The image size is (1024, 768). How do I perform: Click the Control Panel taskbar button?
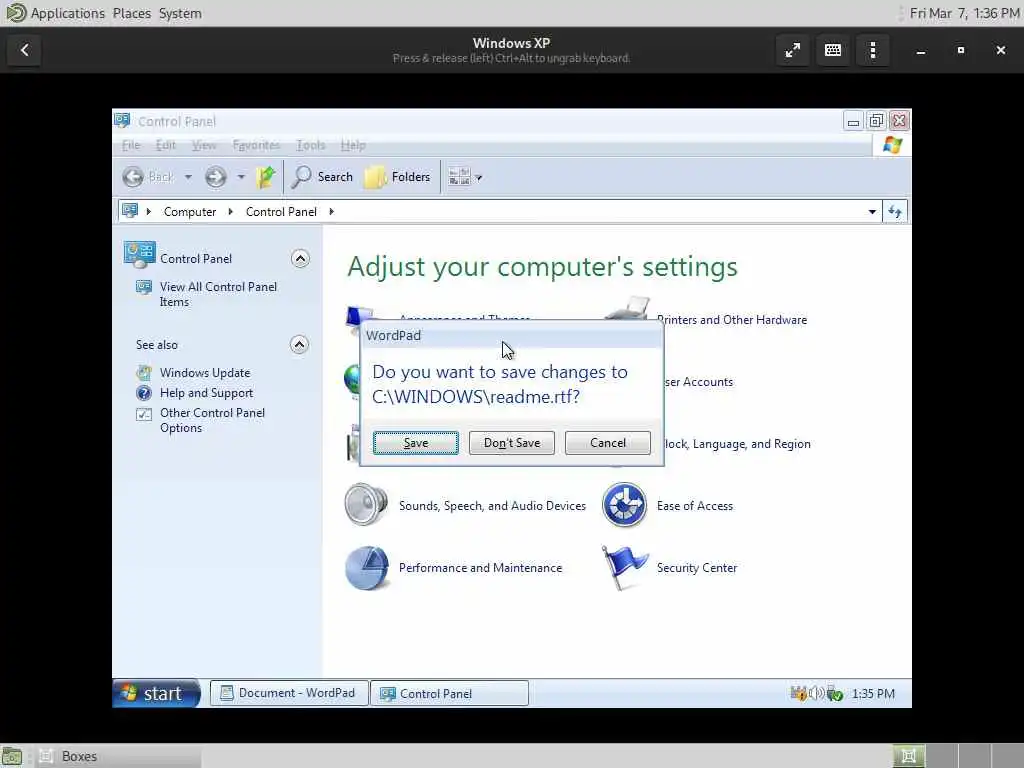click(x=449, y=694)
